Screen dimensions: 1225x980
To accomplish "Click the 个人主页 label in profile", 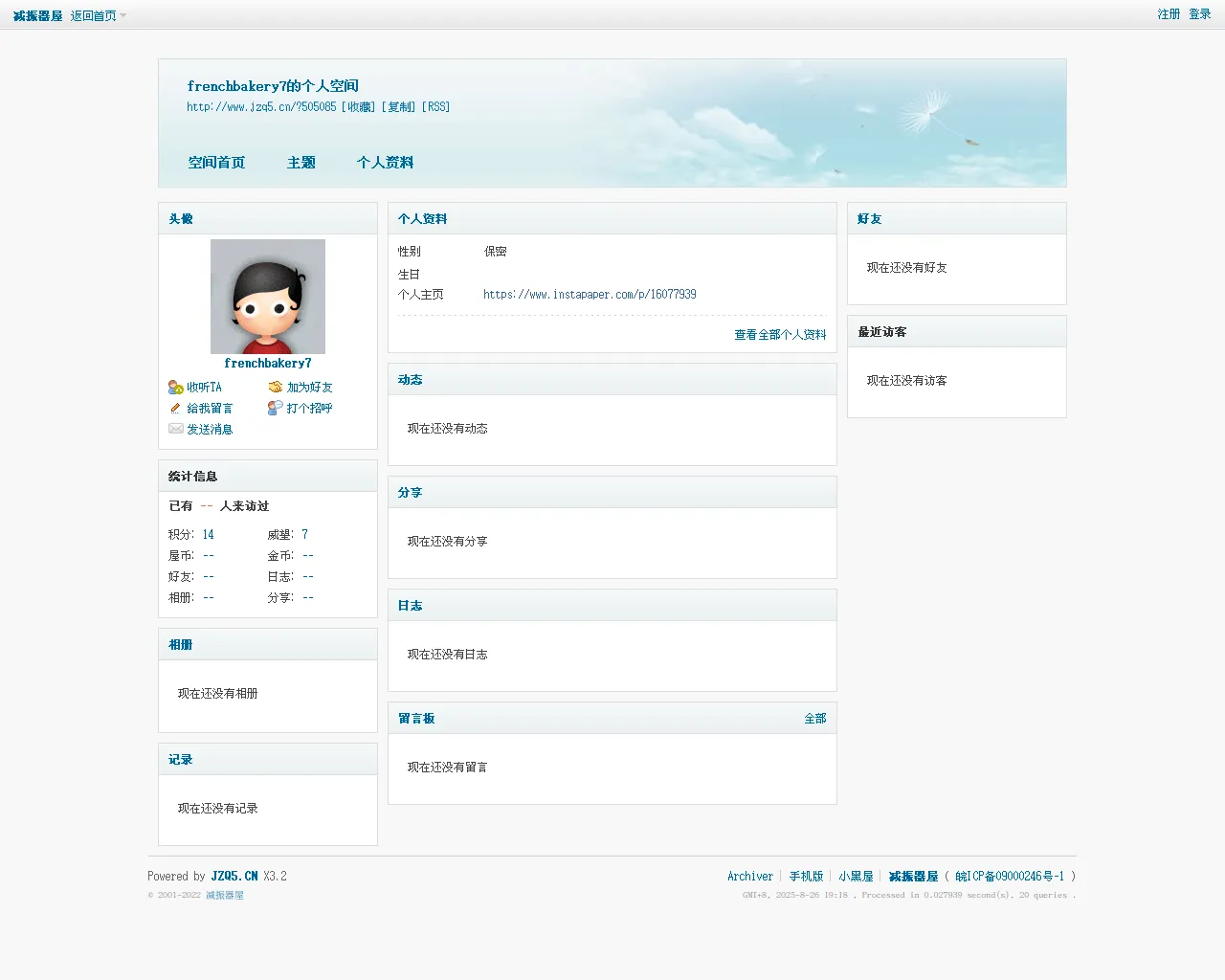I will pos(421,295).
